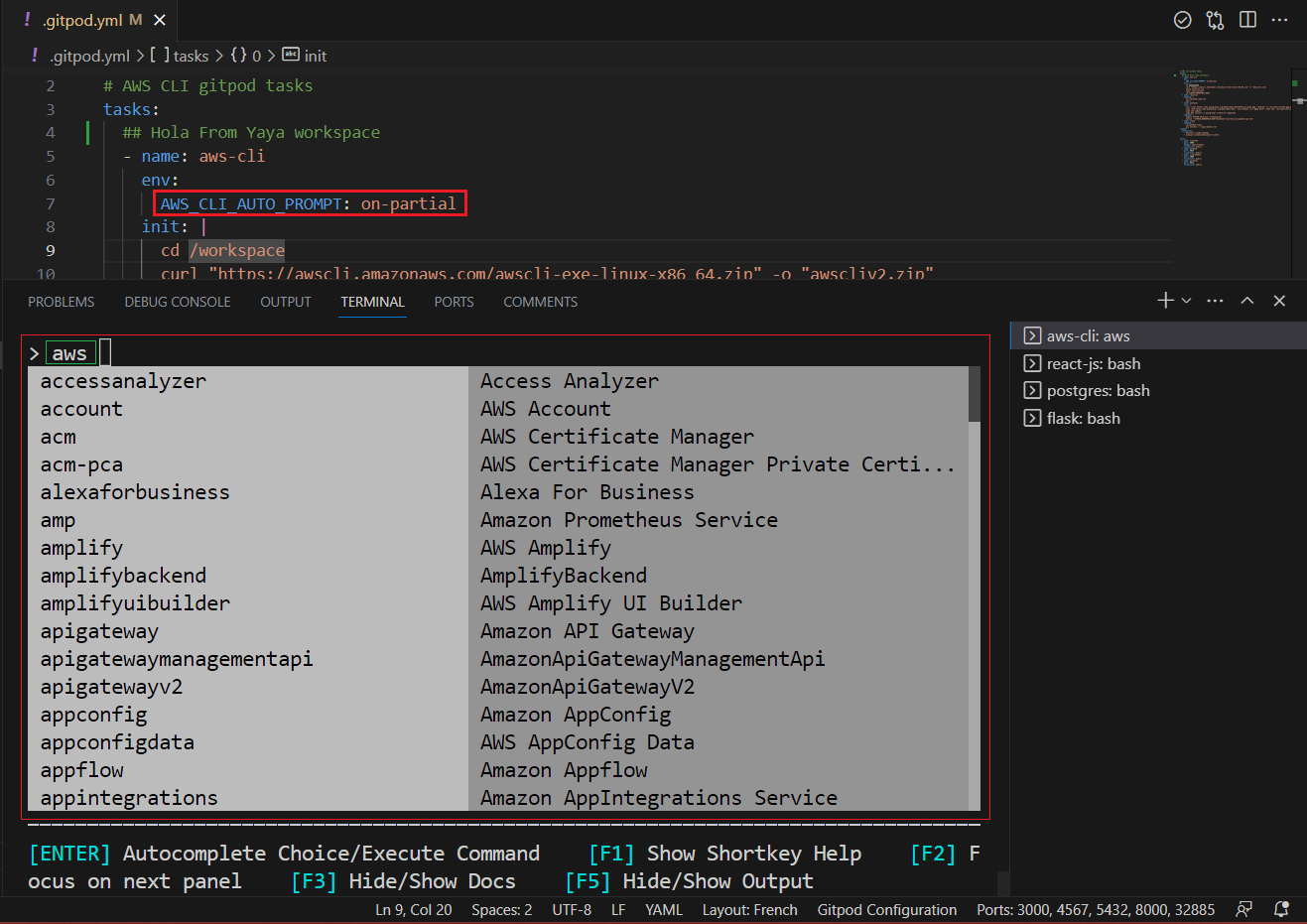Switch to the OUTPUT panel tab

pyautogui.click(x=286, y=302)
